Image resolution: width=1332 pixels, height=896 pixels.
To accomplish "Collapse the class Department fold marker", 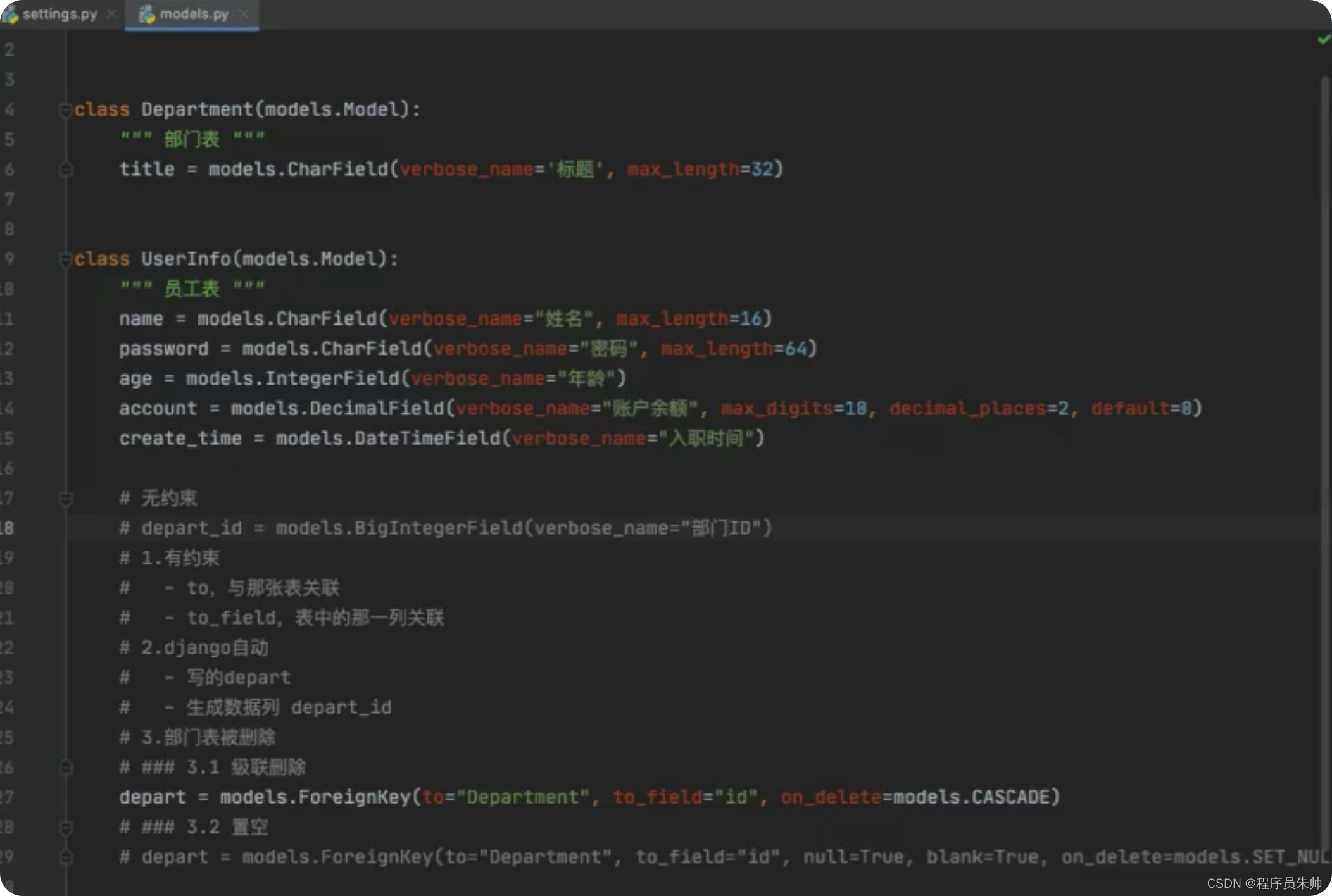I will coord(65,110).
